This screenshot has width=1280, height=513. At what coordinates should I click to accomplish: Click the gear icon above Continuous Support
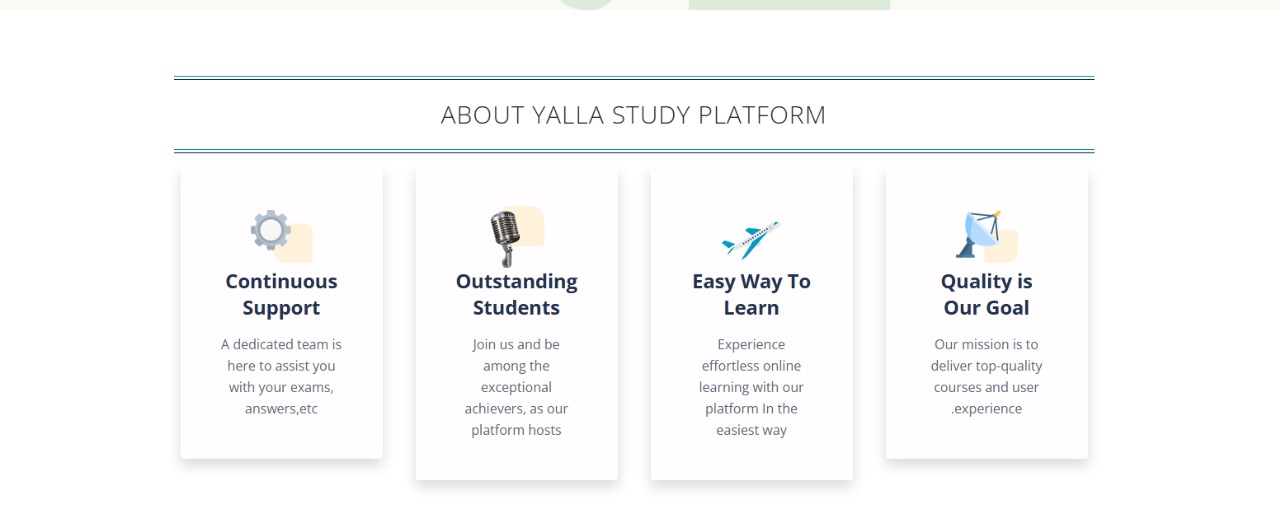click(270, 230)
